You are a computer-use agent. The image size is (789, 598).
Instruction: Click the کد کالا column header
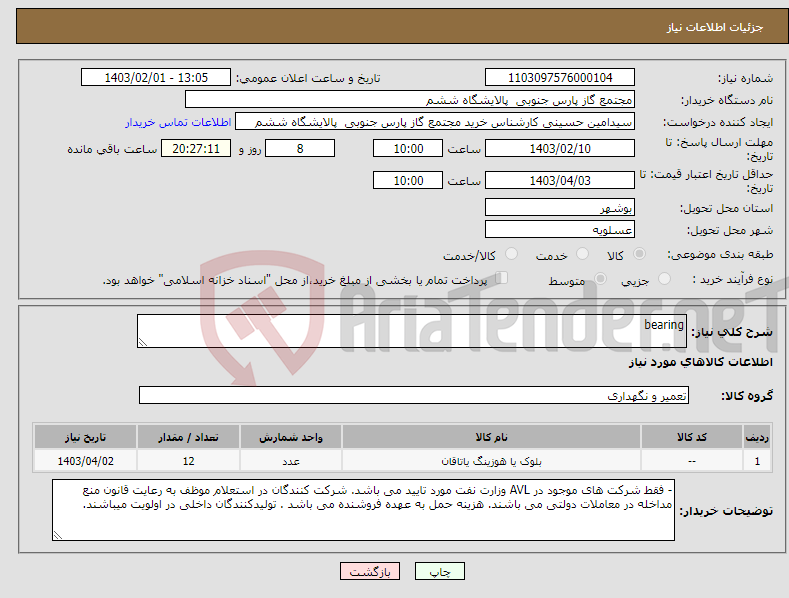(x=692, y=437)
